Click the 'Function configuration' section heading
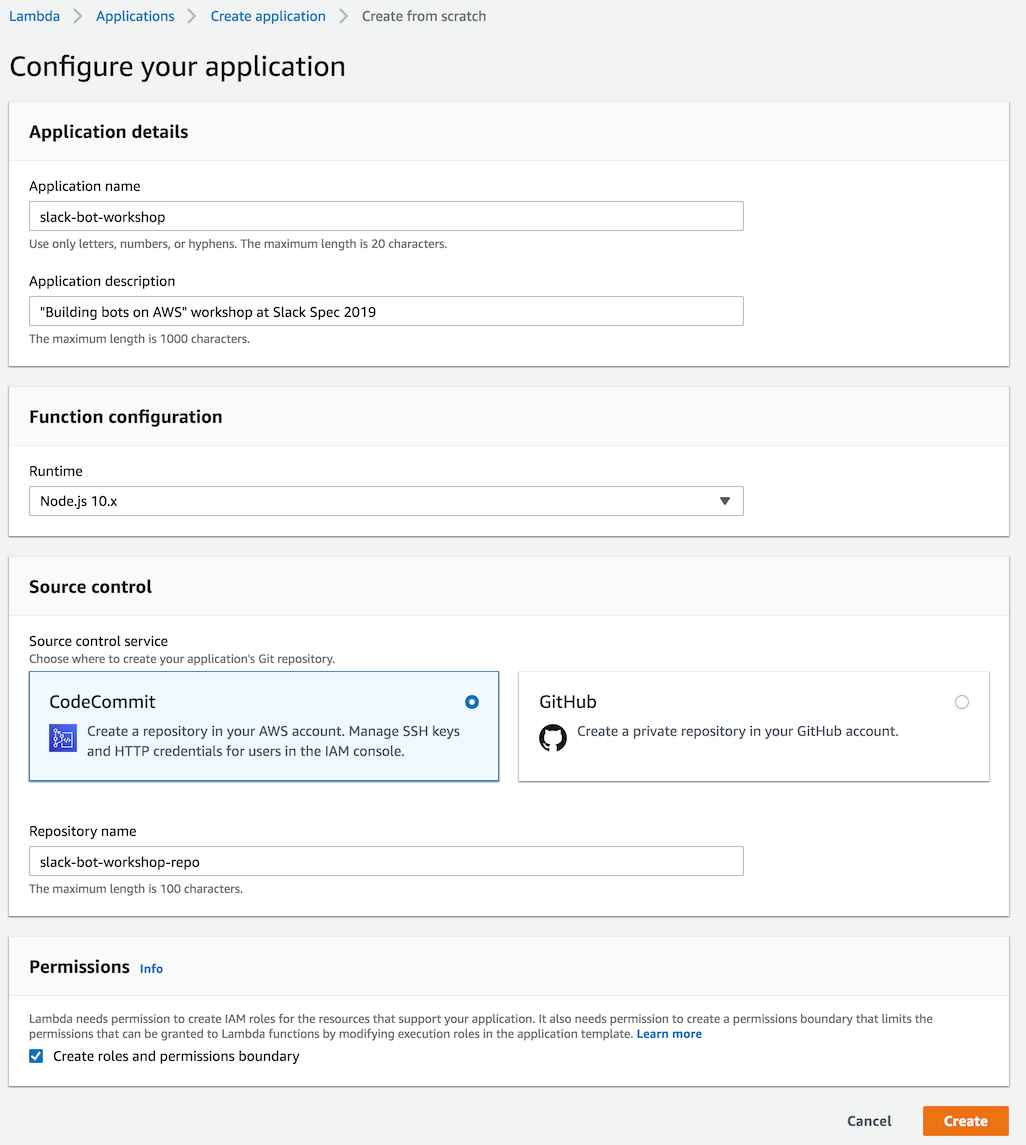This screenshot has height=1145, width=1026. [126, 416]
